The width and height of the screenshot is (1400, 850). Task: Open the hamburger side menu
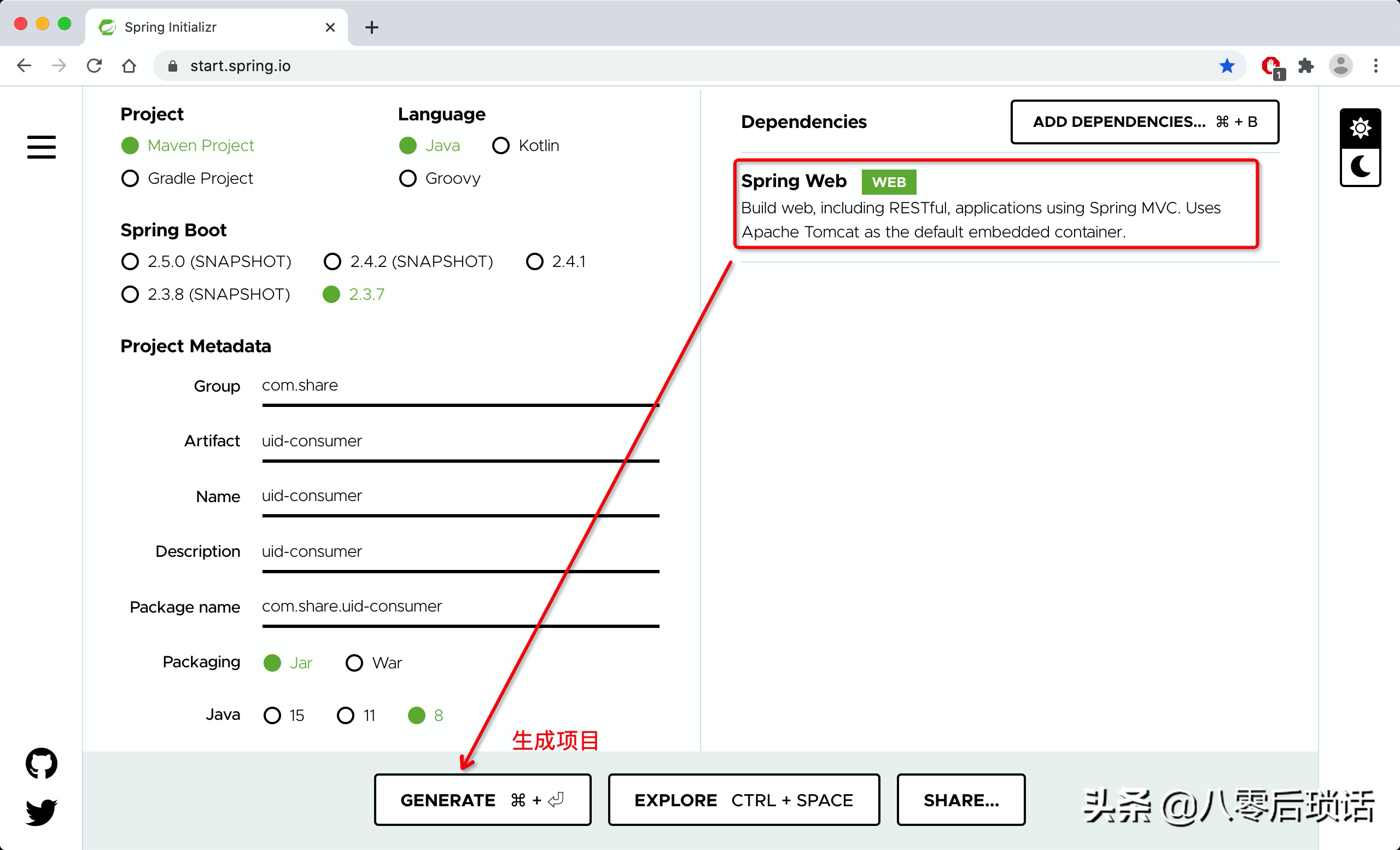pos(42,147)
